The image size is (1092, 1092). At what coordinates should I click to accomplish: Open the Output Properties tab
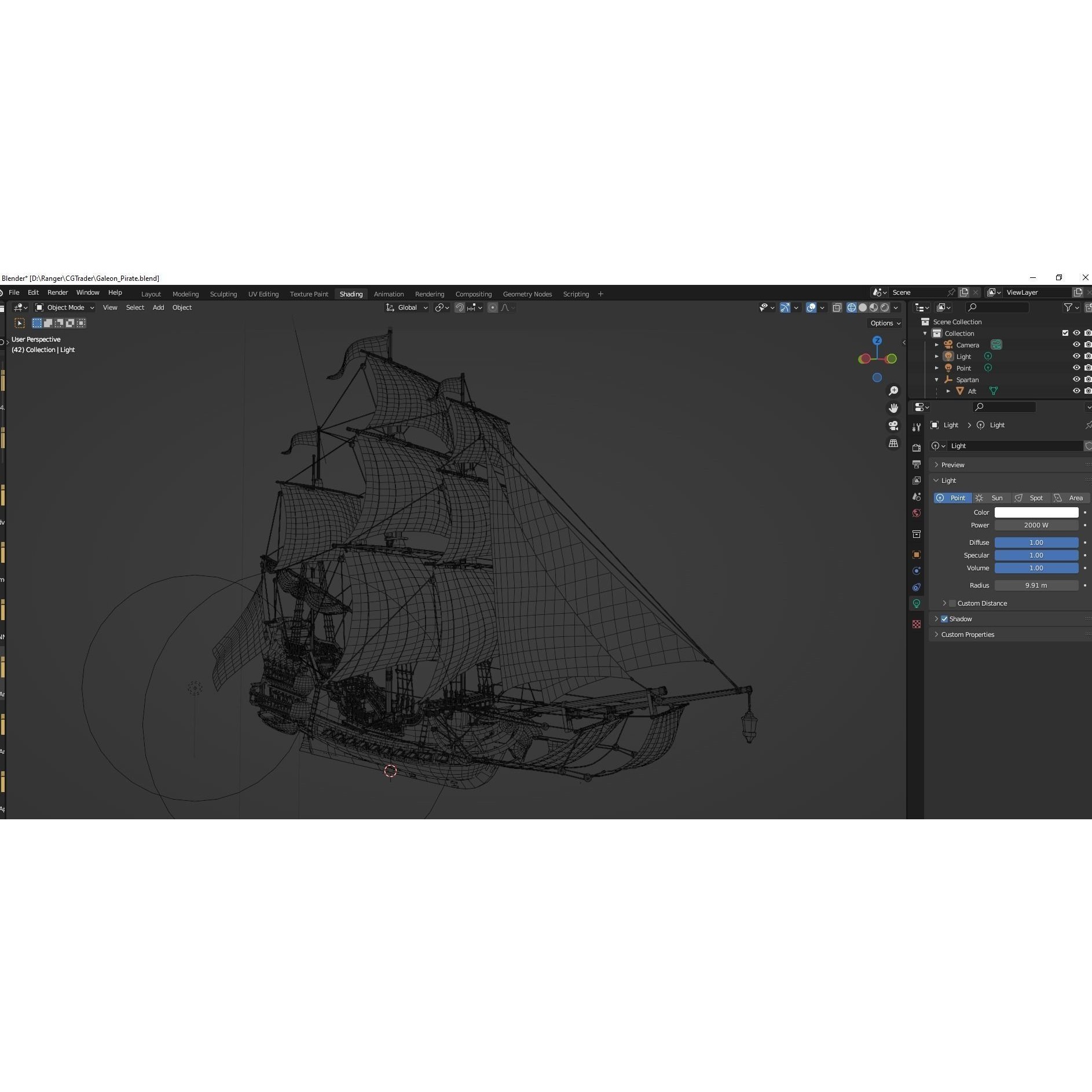[917, 463]
